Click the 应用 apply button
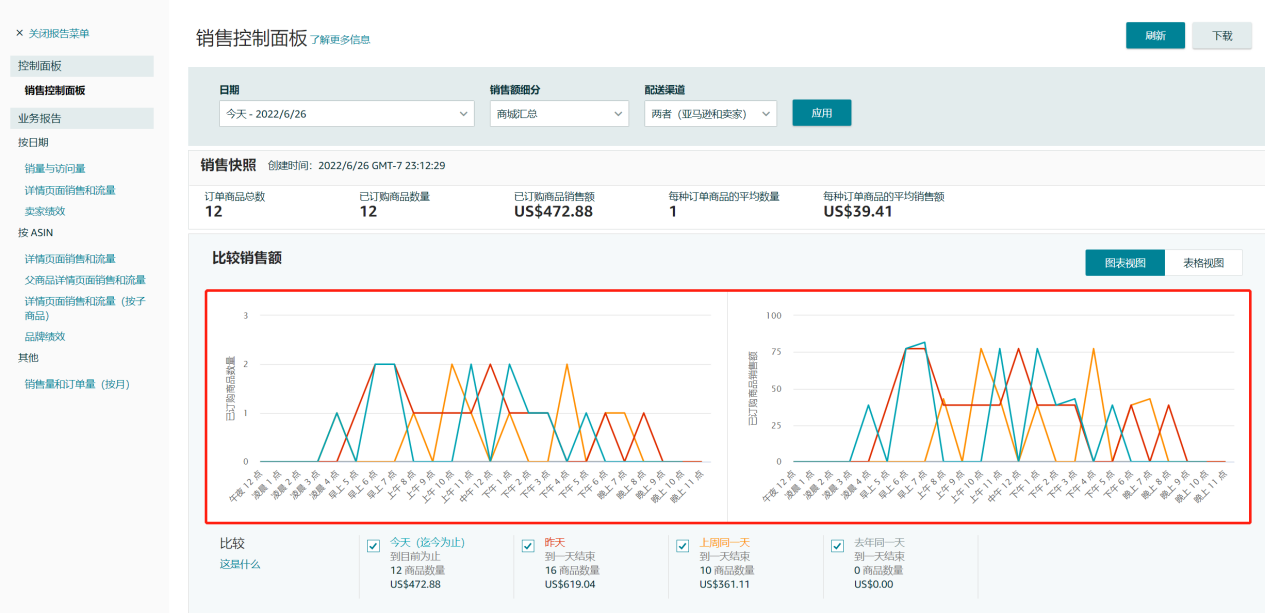Viewport: 1265px width, 613px height. point(821,113)
